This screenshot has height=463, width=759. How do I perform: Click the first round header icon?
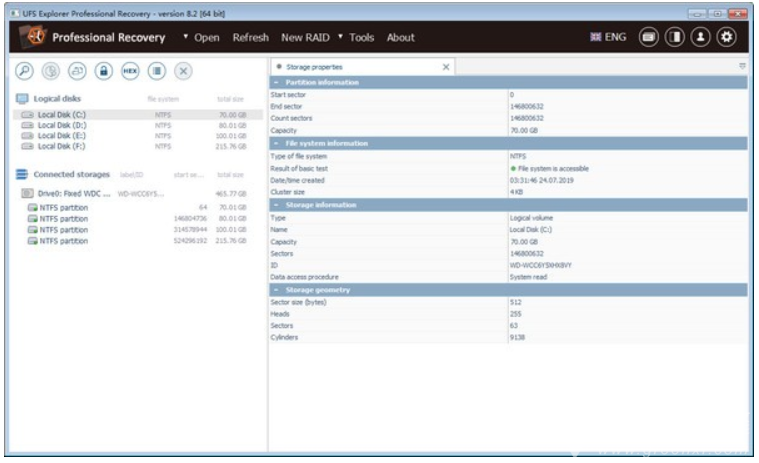click(649, 37)
